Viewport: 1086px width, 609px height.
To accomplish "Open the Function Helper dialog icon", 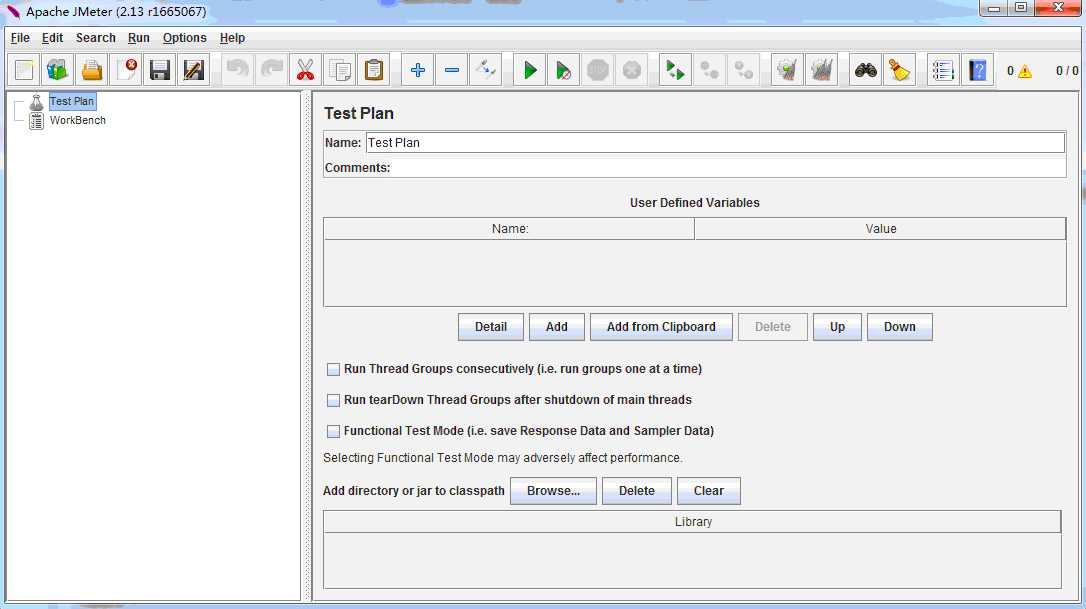I will tap(943, 70).
